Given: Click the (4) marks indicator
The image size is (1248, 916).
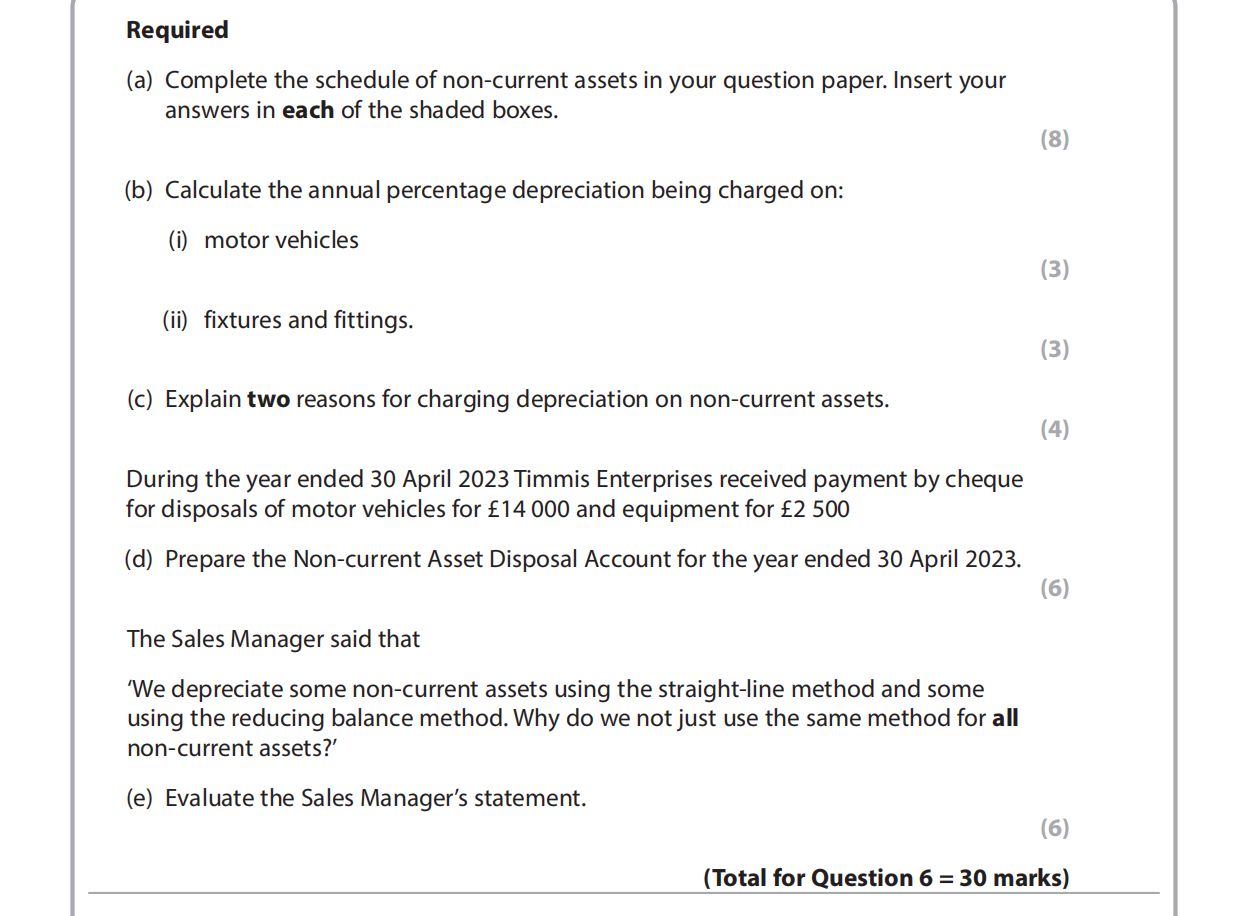Looking at the screenshot, I should click(x=1054, y=429).
